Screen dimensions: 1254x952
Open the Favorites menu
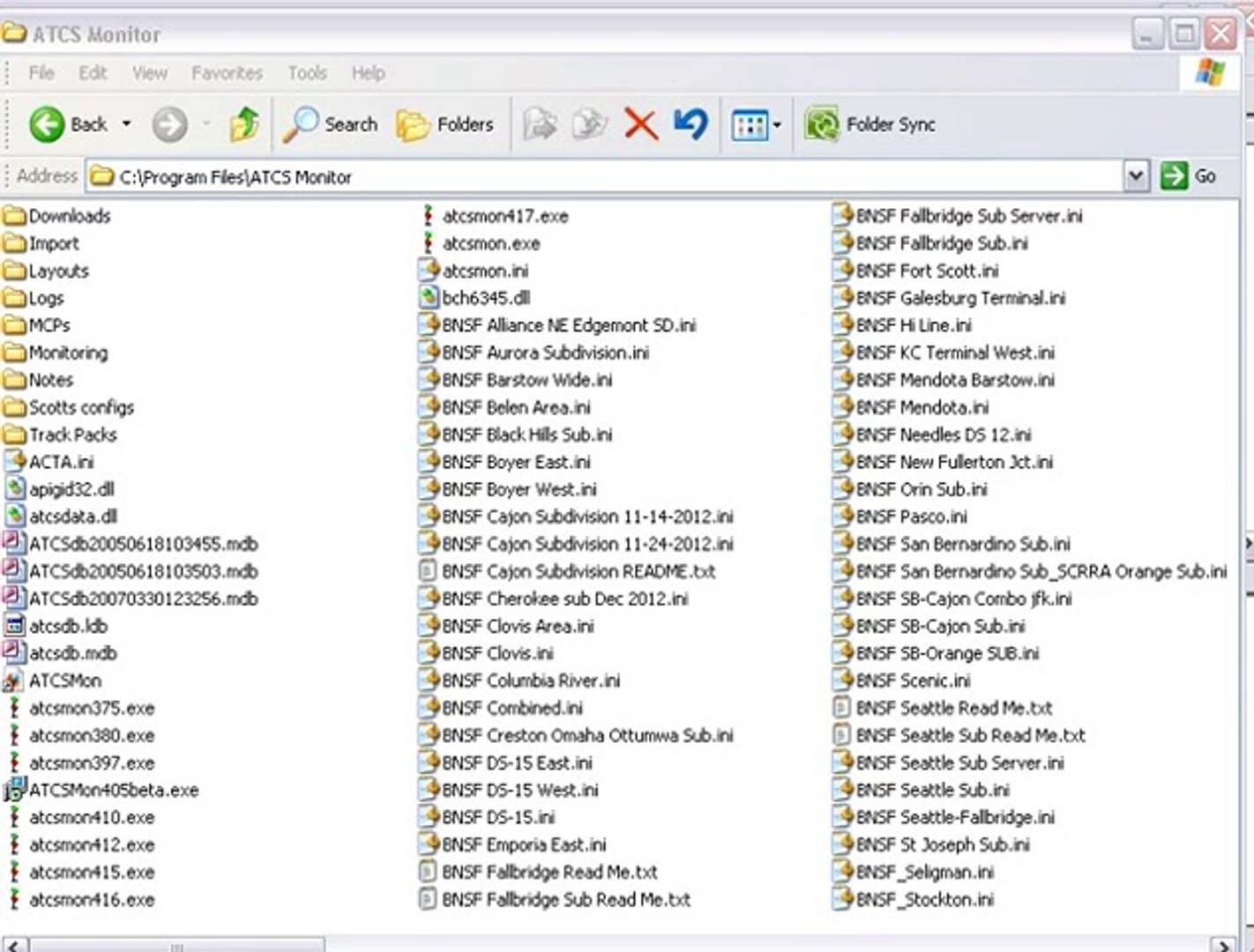[227, 73]
